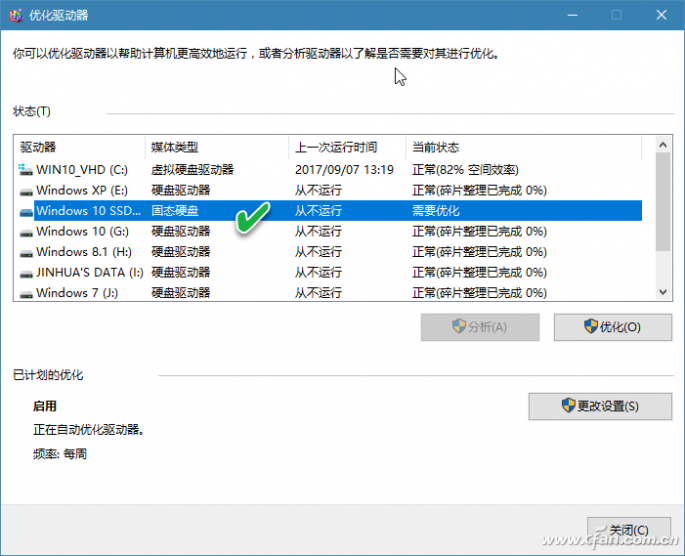
Task: Click the 固态硬盘 media type cell
Action: point(175,211)
